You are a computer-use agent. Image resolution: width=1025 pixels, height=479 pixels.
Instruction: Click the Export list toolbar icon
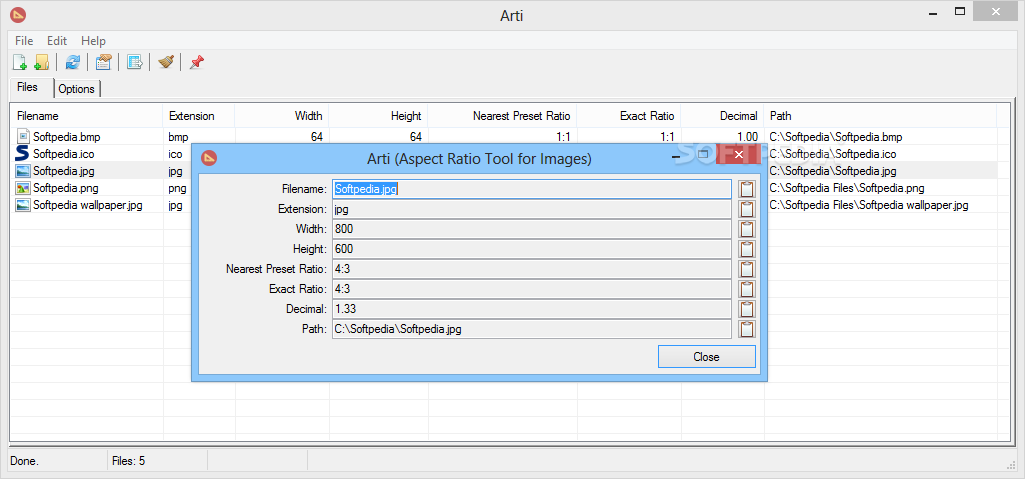(135, 62)
